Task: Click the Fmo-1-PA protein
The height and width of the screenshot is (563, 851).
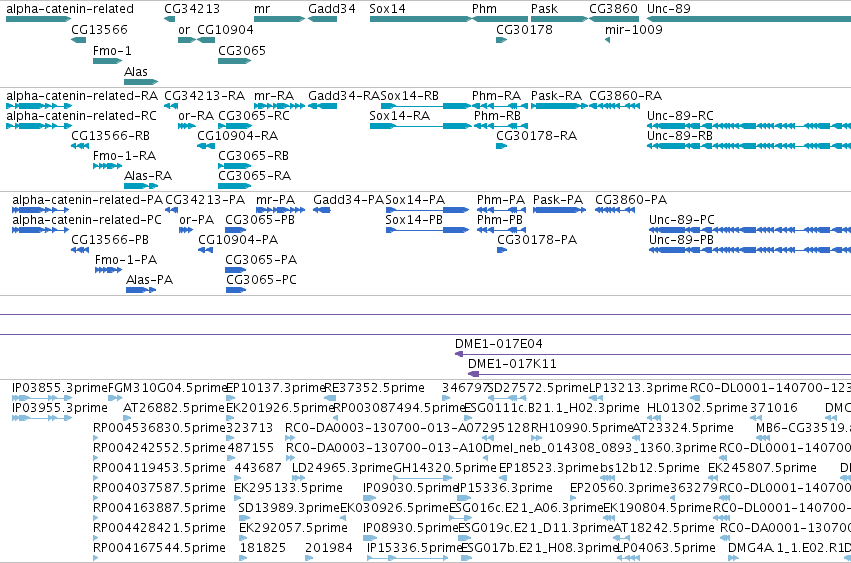Action: tap(108, 270)
